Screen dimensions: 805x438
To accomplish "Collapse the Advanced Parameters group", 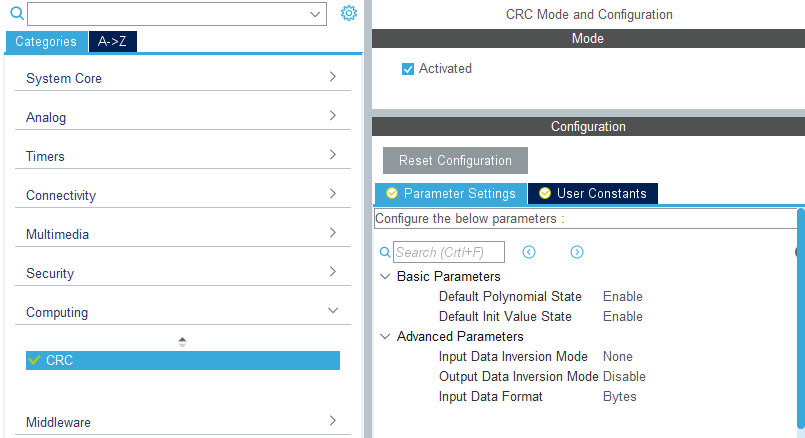I will [386, 336].
